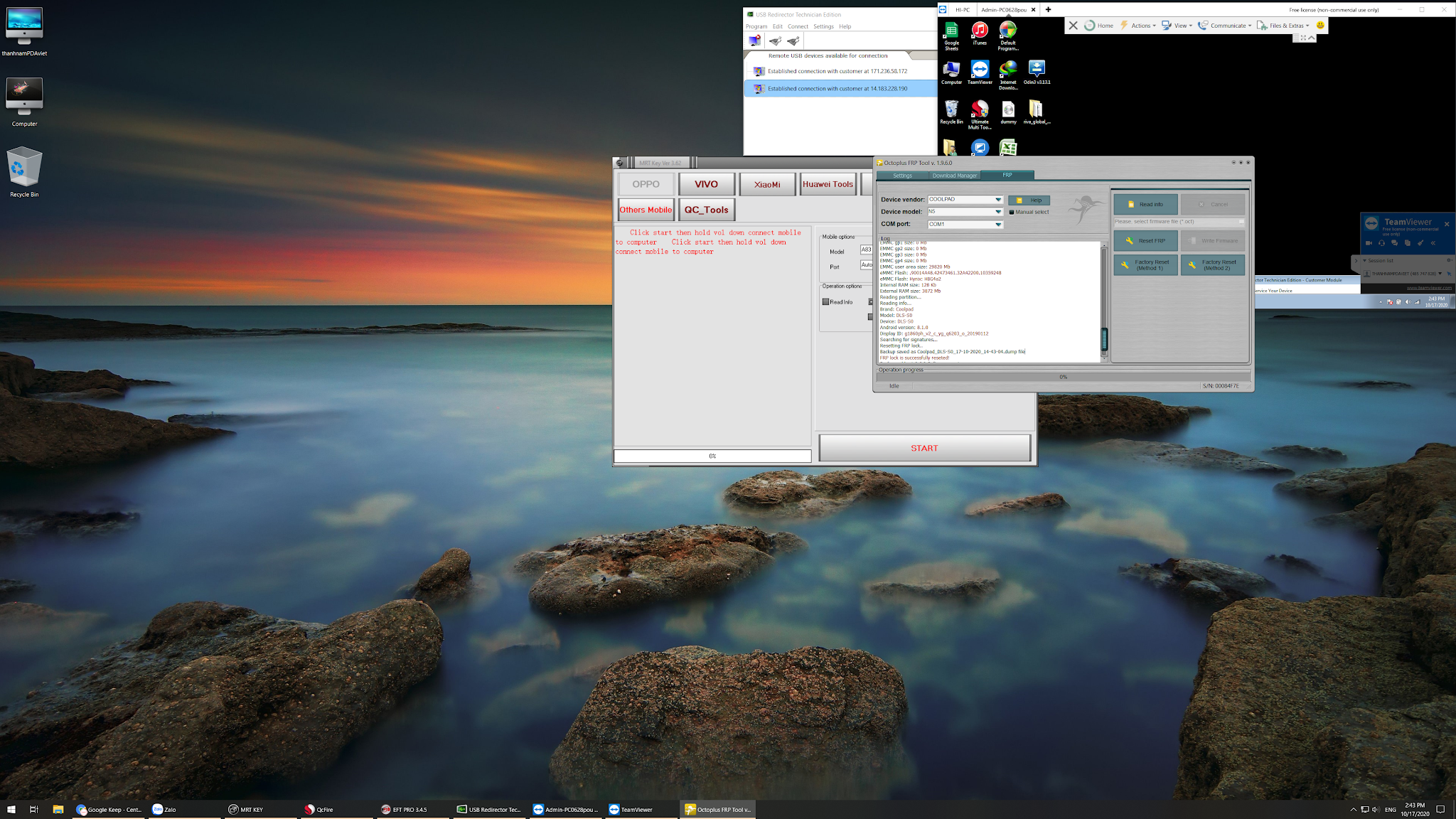Expand the TeamViewer Actions menu
Viewport: 1456px width, 819px height.
tap(1140, 26)
